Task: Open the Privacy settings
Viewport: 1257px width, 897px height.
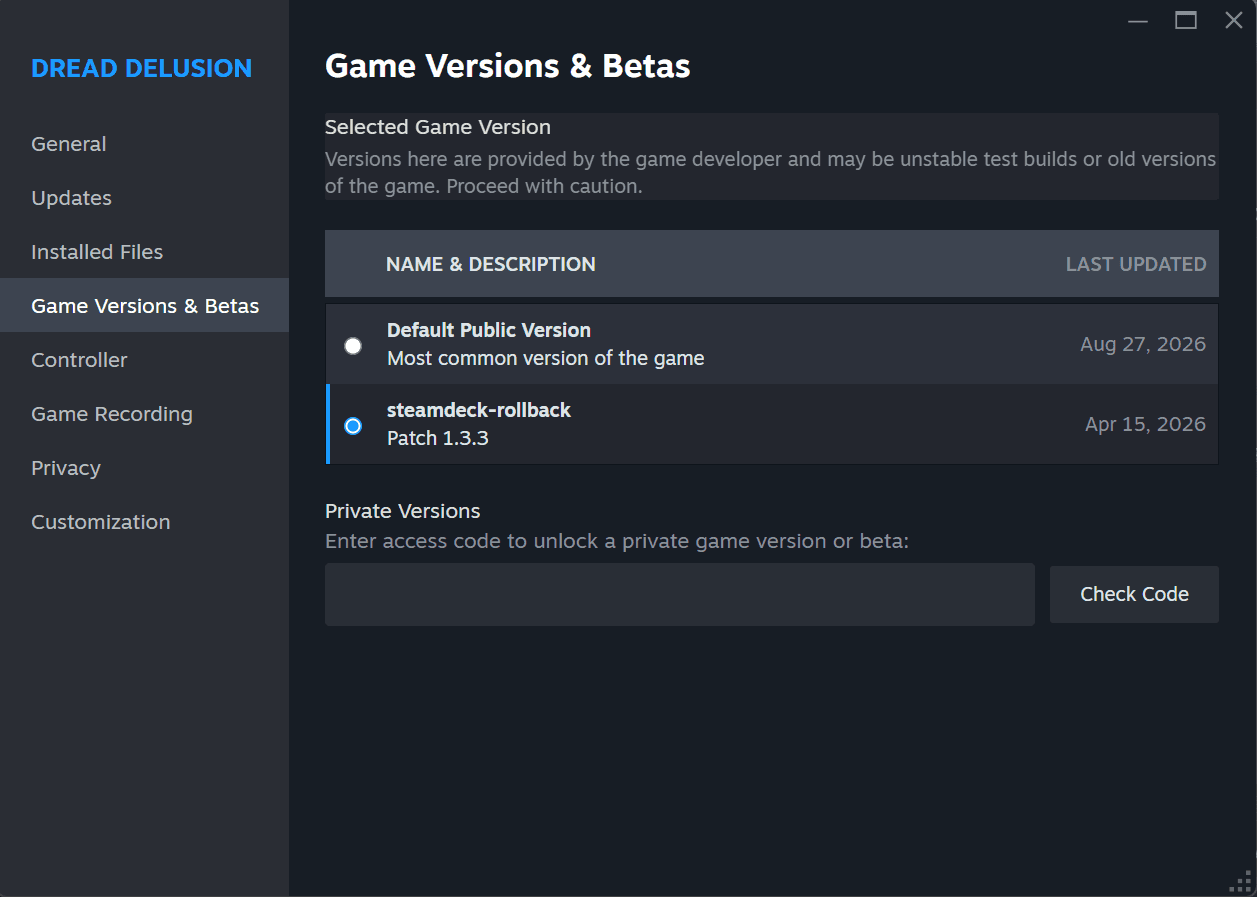Action: [144, 468]
